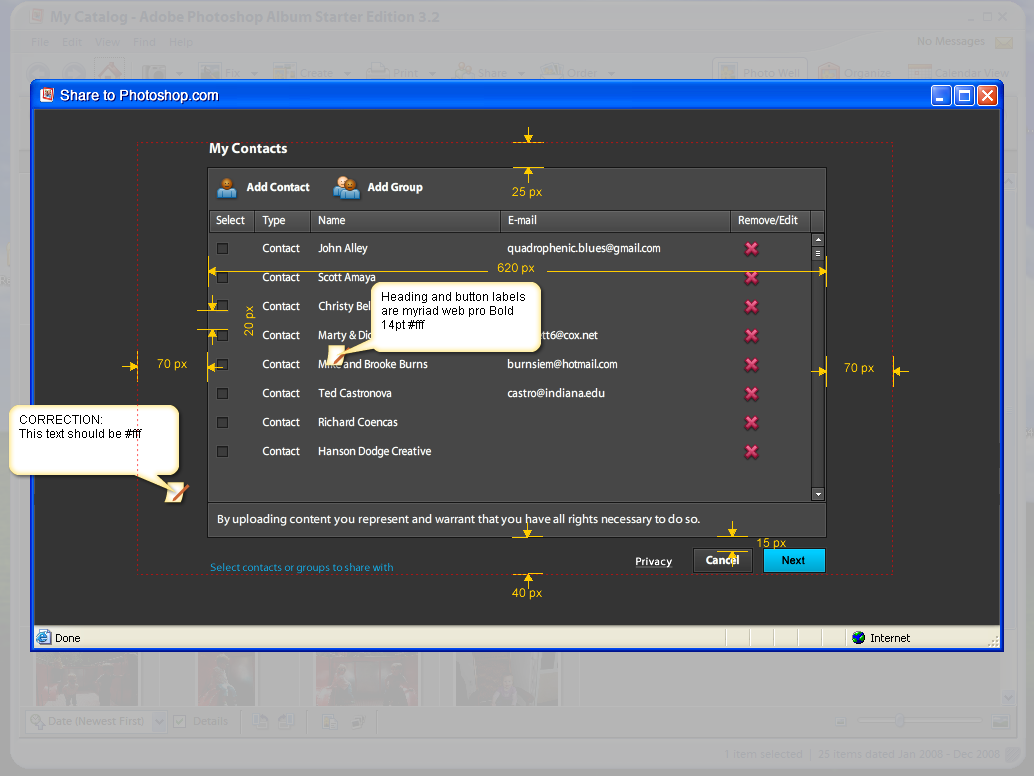Open Edit menu in Album window
This screenshot has height=777, width=1034.
72,42
